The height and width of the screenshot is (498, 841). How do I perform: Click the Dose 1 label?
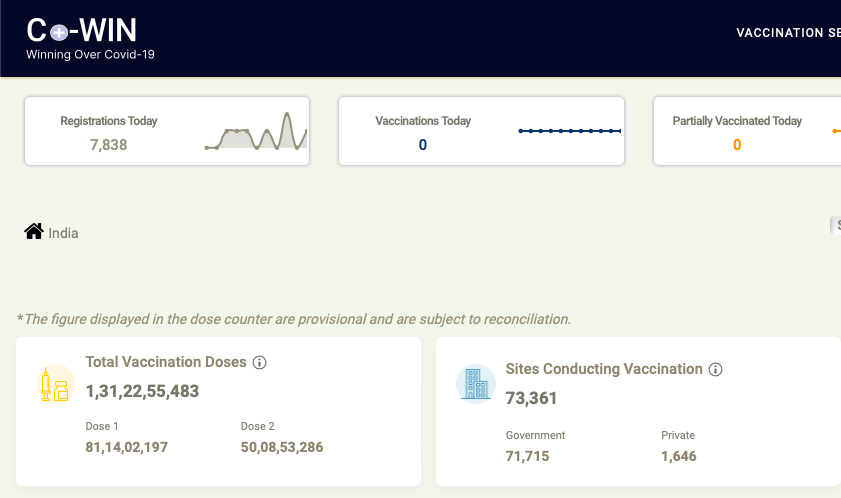click(102, 426)
